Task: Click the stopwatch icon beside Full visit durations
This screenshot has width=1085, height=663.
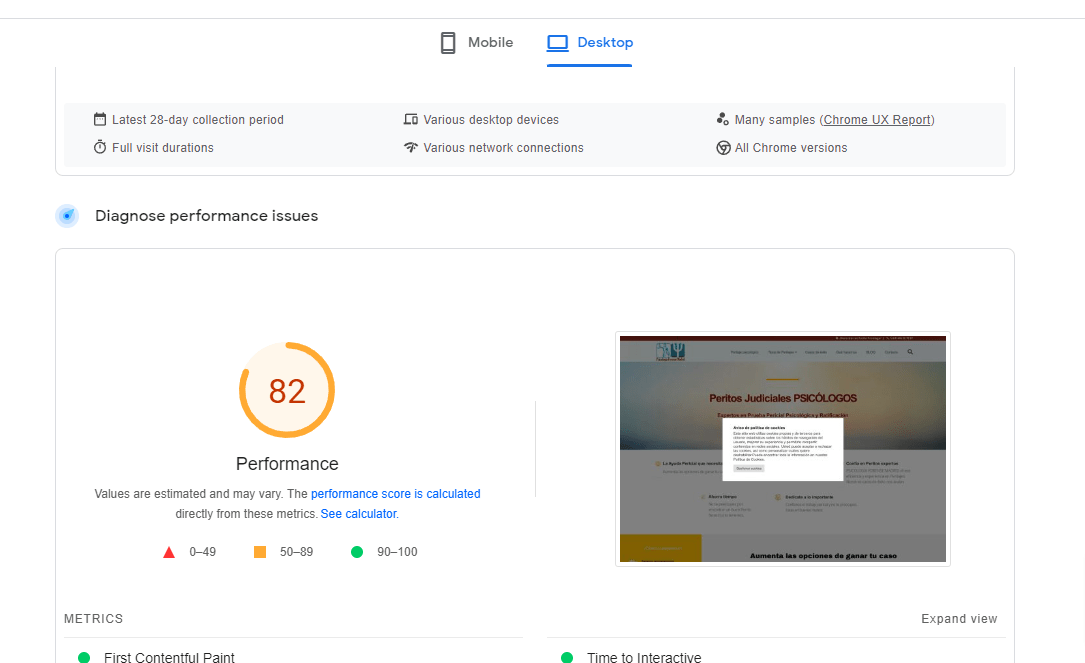Action: tap(100, 147)
